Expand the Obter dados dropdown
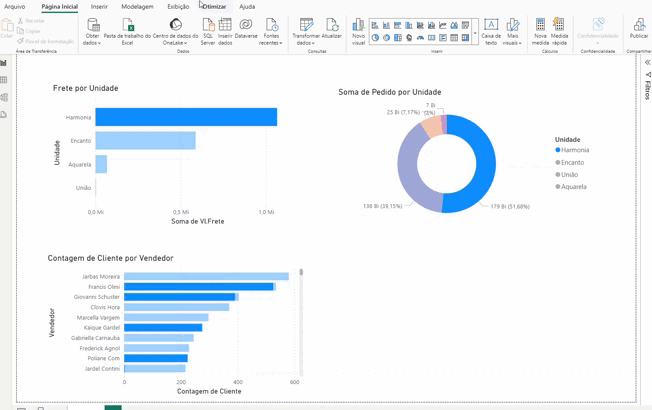The image size is (652, 410). 92,43
